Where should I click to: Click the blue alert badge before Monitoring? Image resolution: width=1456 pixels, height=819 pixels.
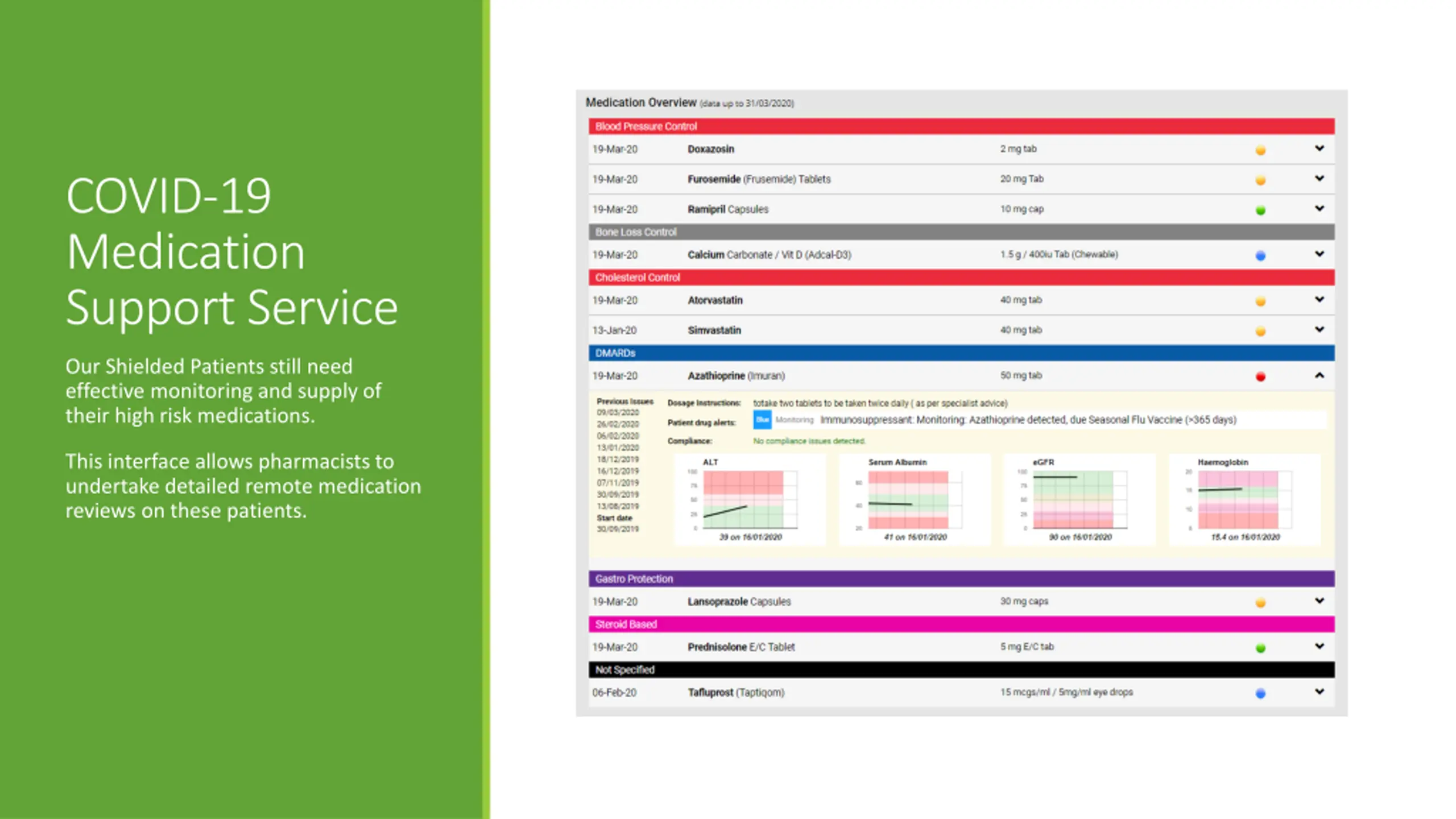(x=762, y=420)
